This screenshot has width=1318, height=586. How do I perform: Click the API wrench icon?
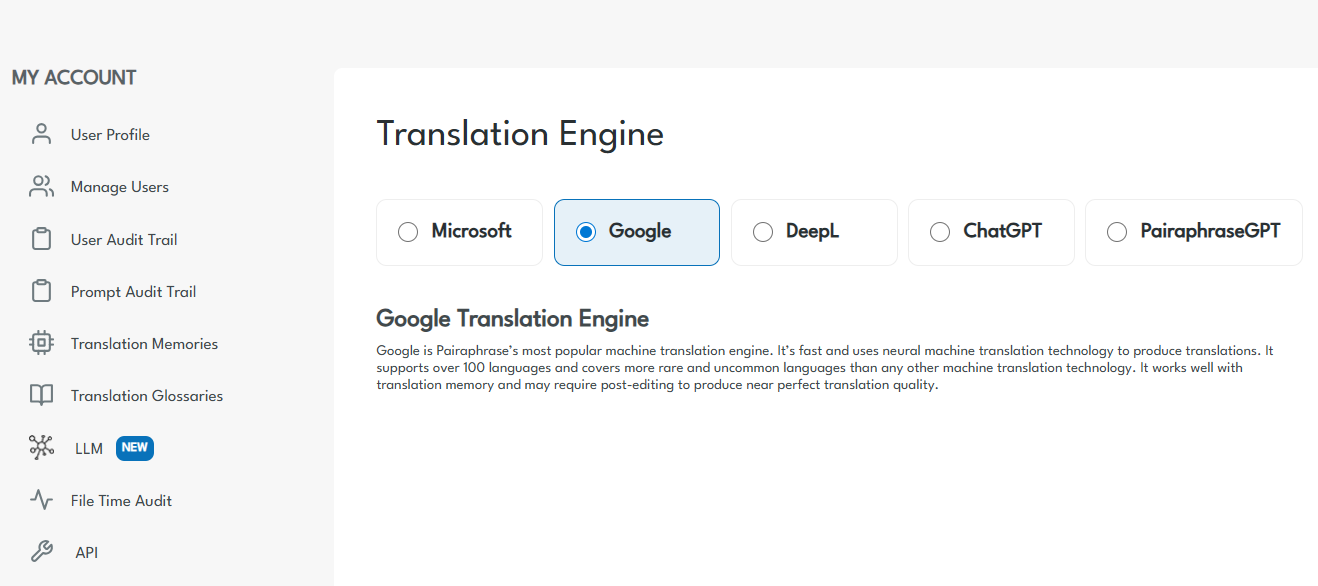(x=41, y=551)
